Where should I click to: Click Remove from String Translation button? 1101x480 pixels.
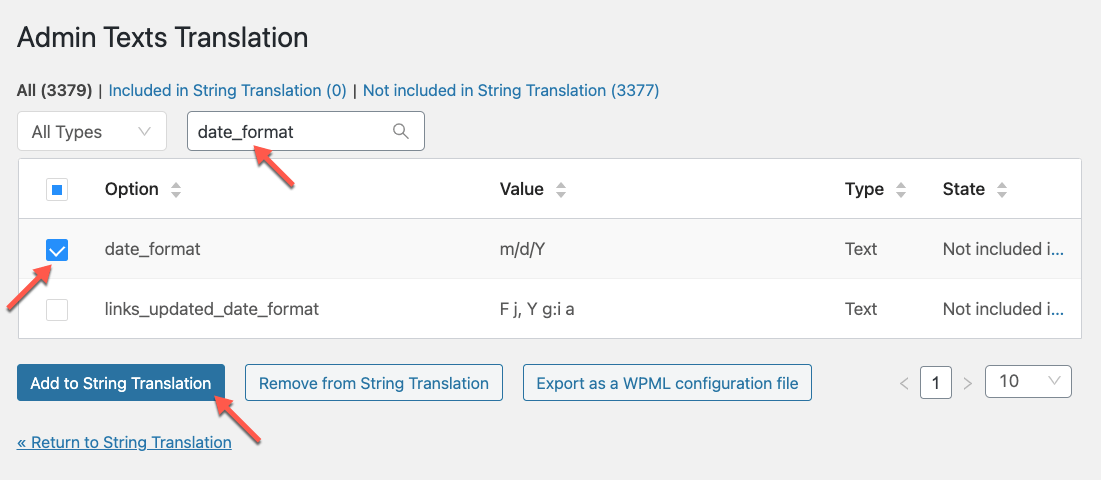tap(374, 383)
